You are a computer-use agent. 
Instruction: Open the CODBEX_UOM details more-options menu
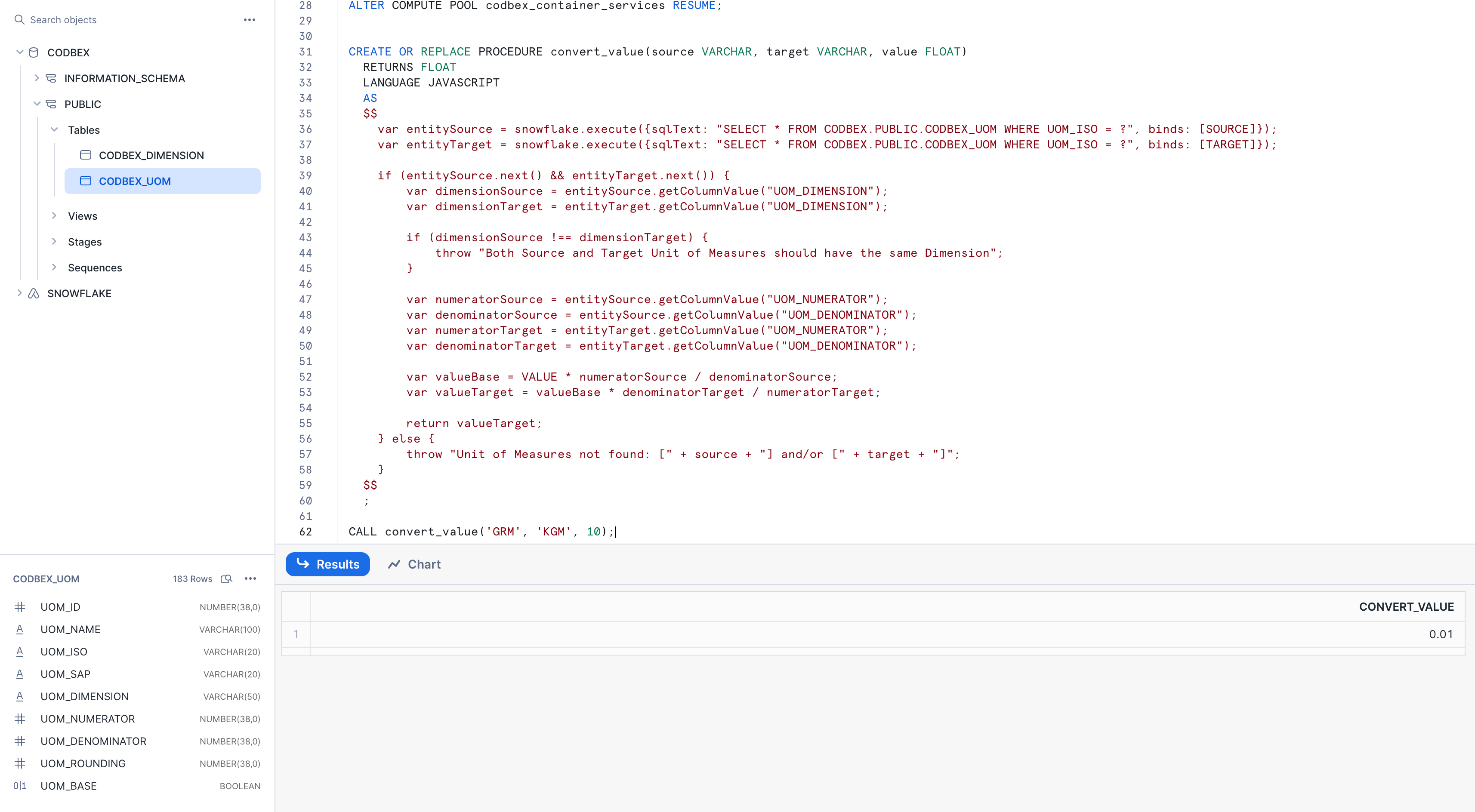[x=250, y=578]
